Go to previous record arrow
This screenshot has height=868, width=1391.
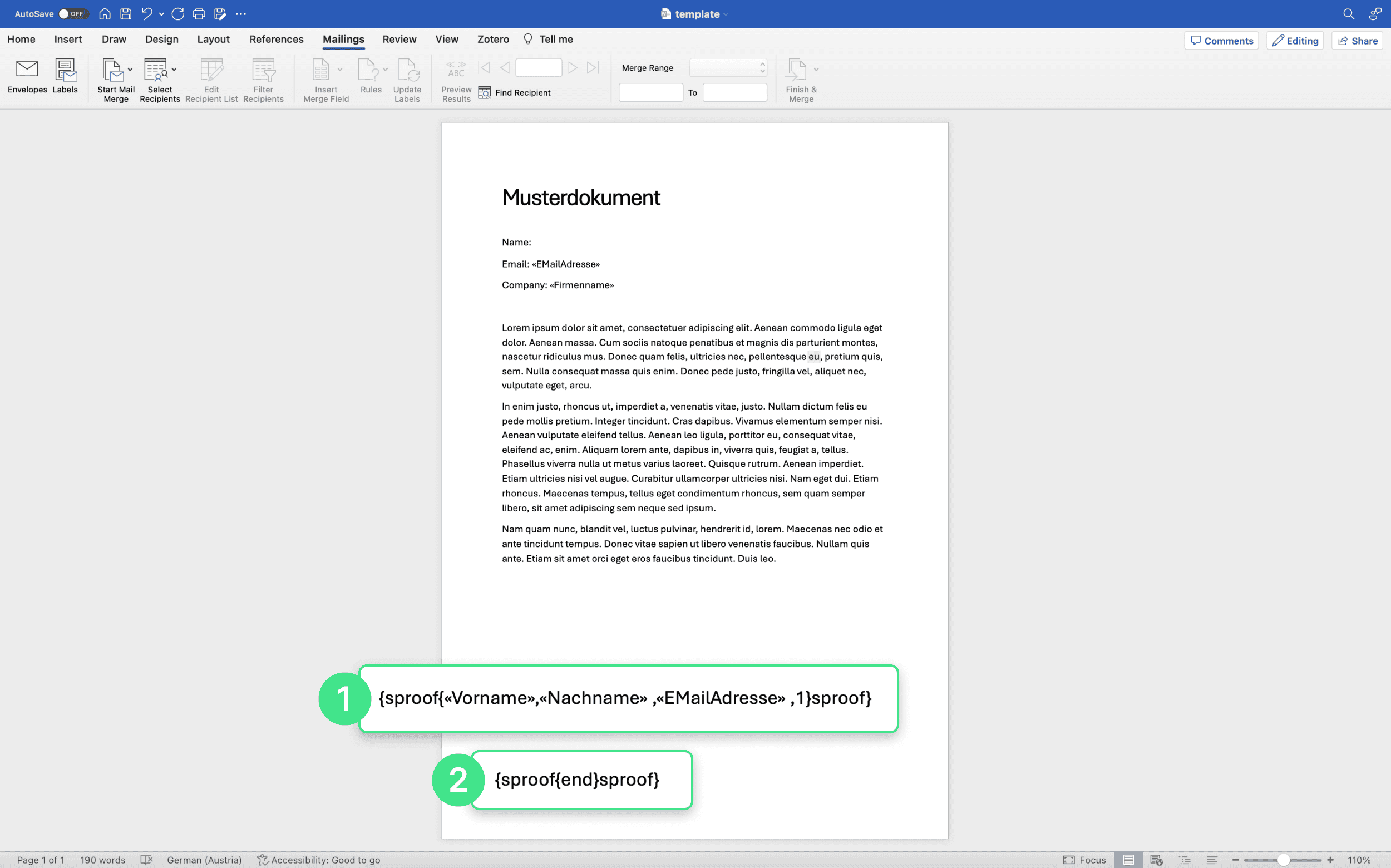coord(505,68)
